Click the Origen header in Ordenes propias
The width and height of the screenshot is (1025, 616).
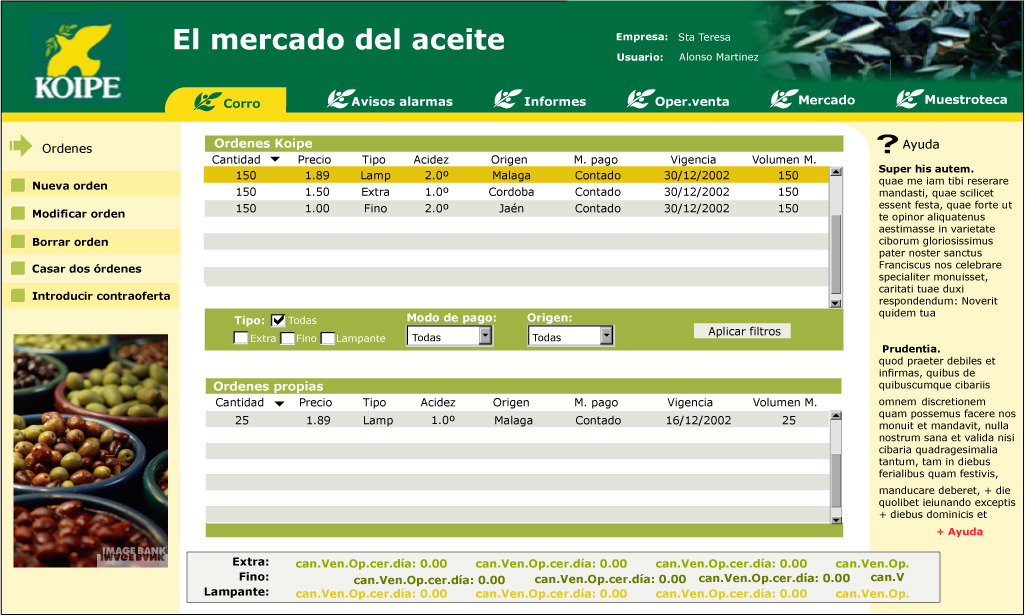pyautogui.click(x=511, y=402)
